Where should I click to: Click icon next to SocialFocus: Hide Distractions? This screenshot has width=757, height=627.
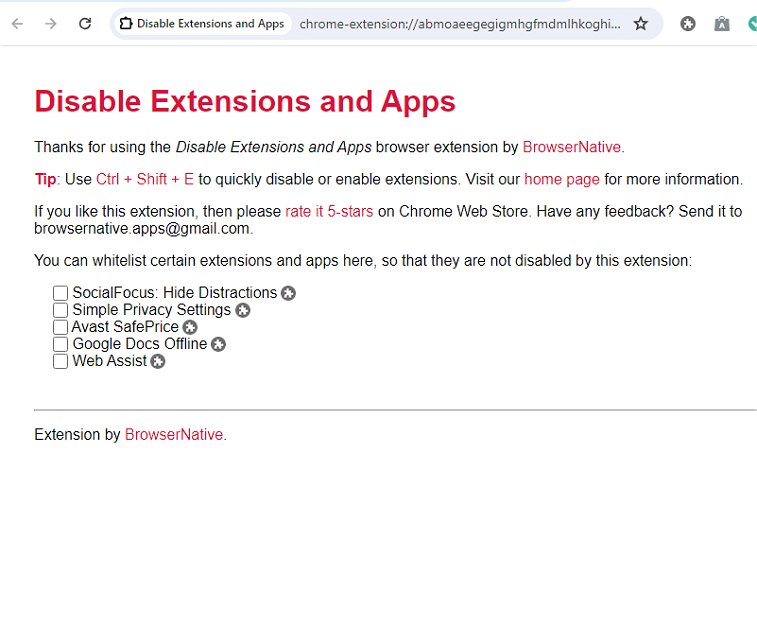point(288,293)
